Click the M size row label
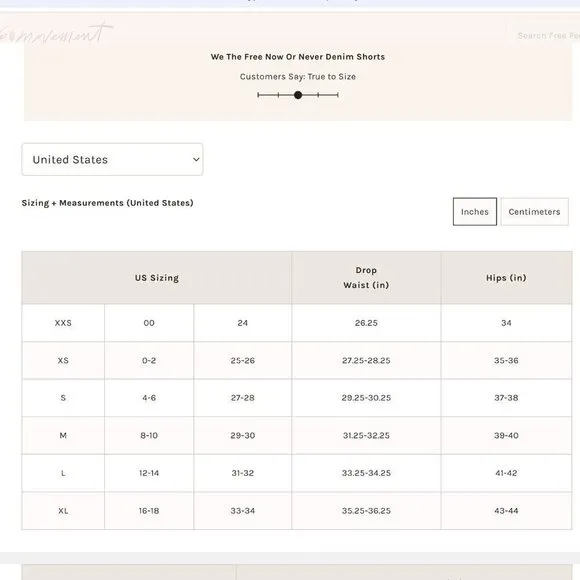The height and width of the screenshot is (580, 580). coord(63,435)
